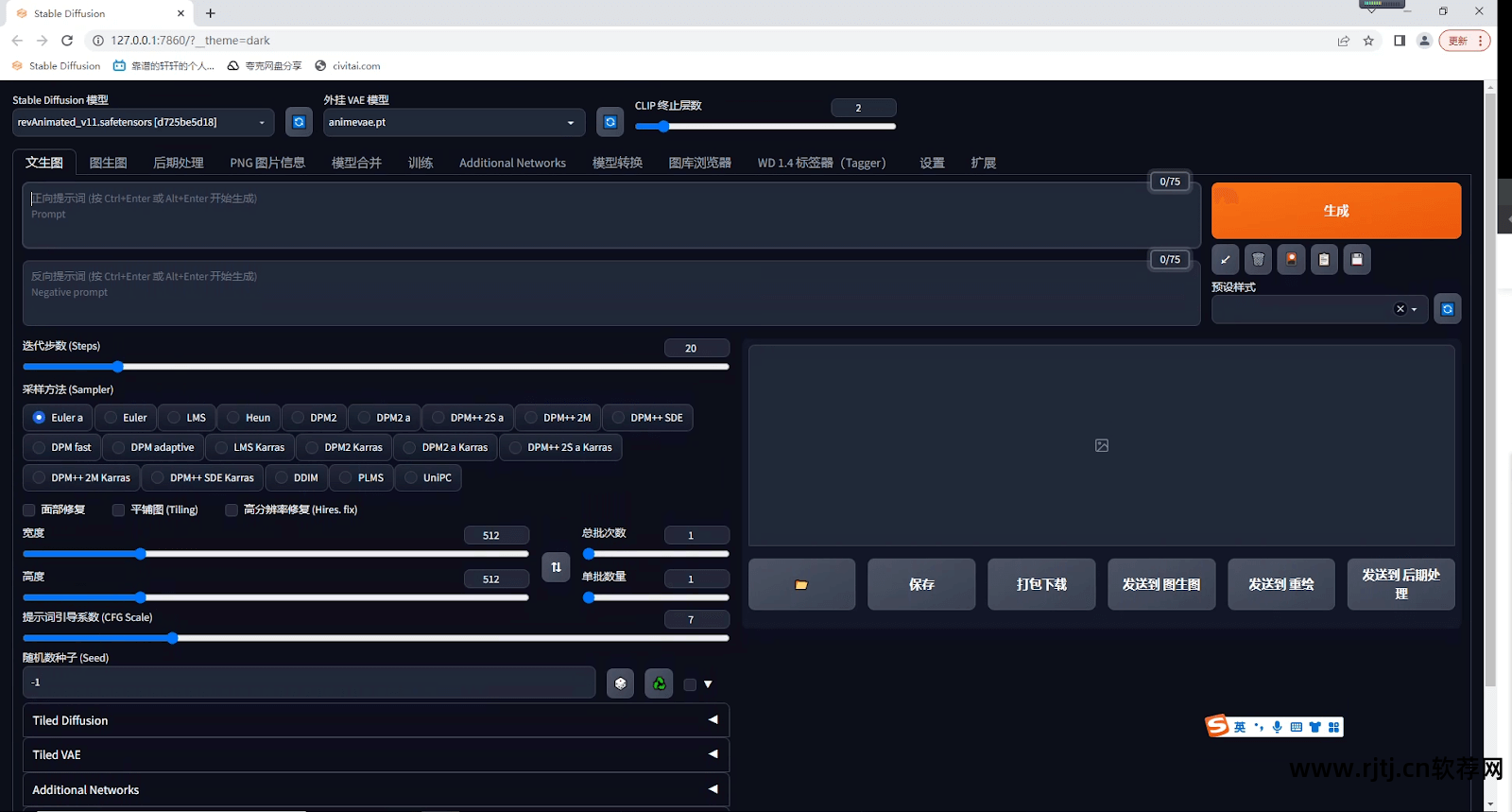The width and height of the screenshot is (1512, 812).
Task: Switch to the img2img tab (图生图)
Action: (109, 163)
